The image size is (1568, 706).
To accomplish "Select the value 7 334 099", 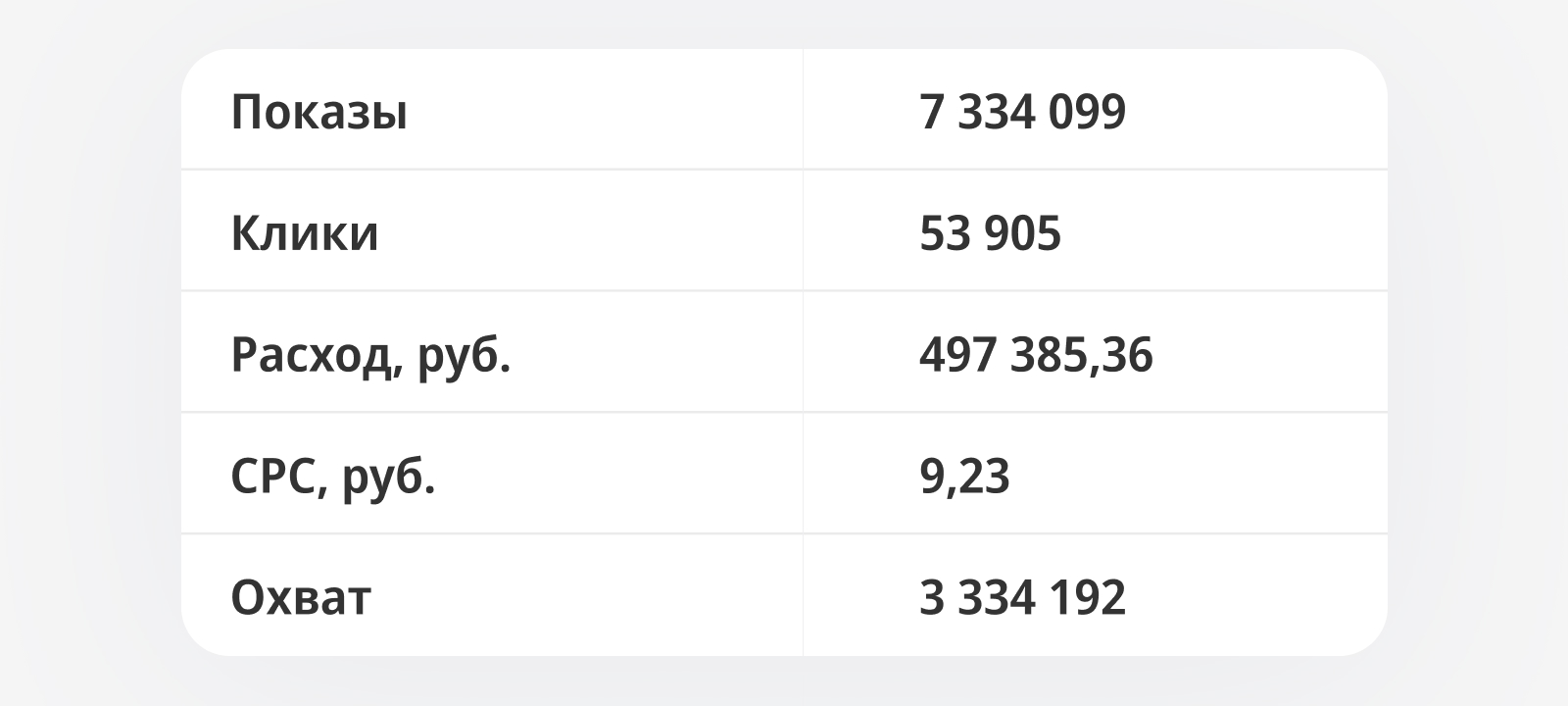I will [x=1022, y=112].
